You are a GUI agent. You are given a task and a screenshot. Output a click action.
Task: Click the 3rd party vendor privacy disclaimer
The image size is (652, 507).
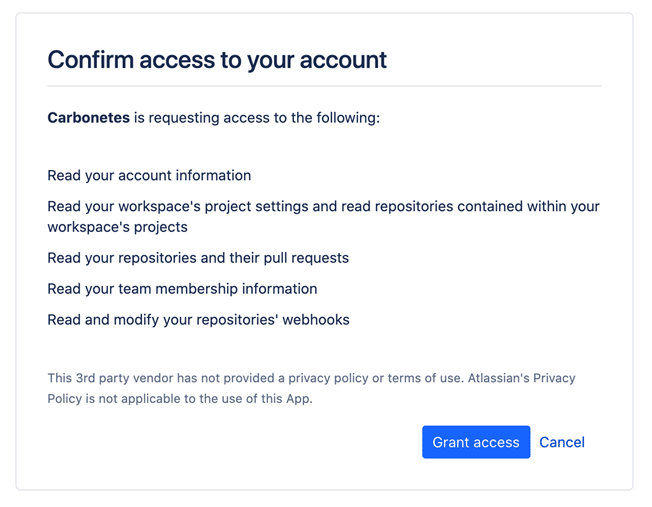click(311, 388)
